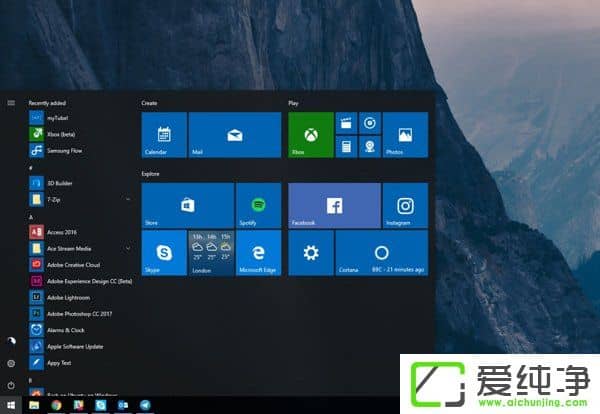600x414 pixels.
Task: Open the small Maps tile
Action: click(x=370, y=147)
